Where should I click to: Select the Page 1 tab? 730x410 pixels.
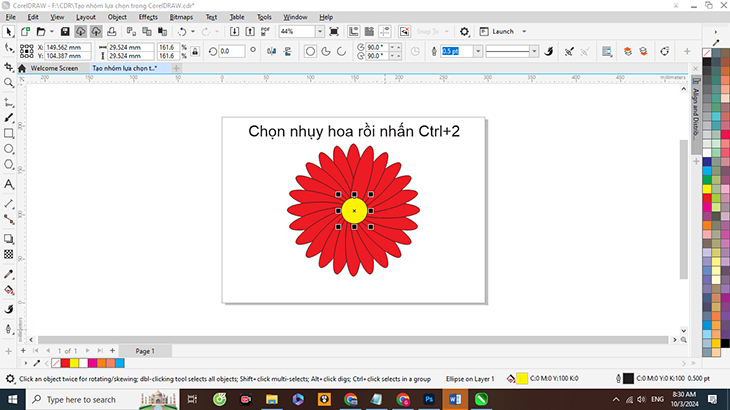click(x=145, y=351)
